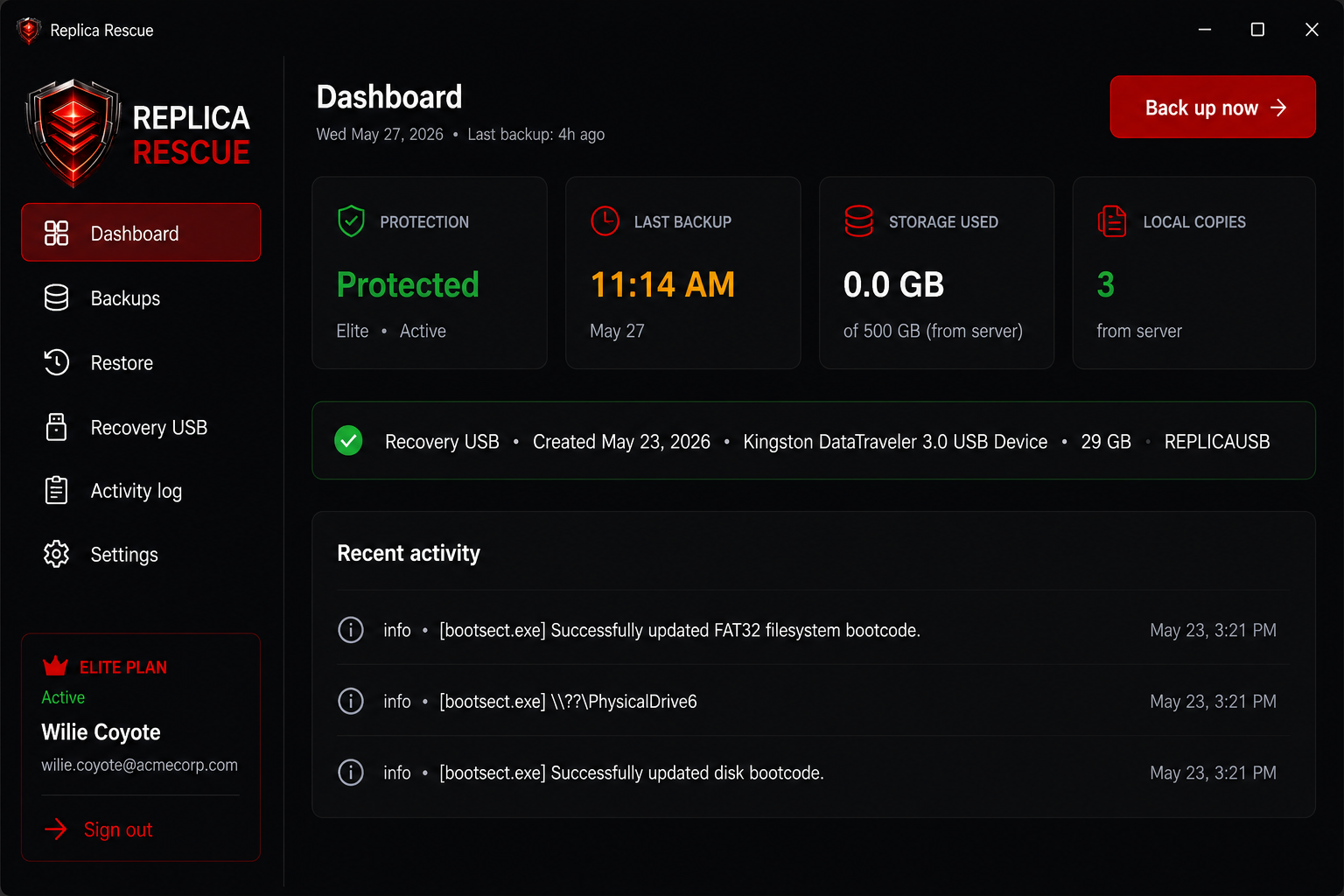Click the 'Wed May 27, 2026' date text
The width and height of the screenshot is (1344, 896).
(380, 134)
